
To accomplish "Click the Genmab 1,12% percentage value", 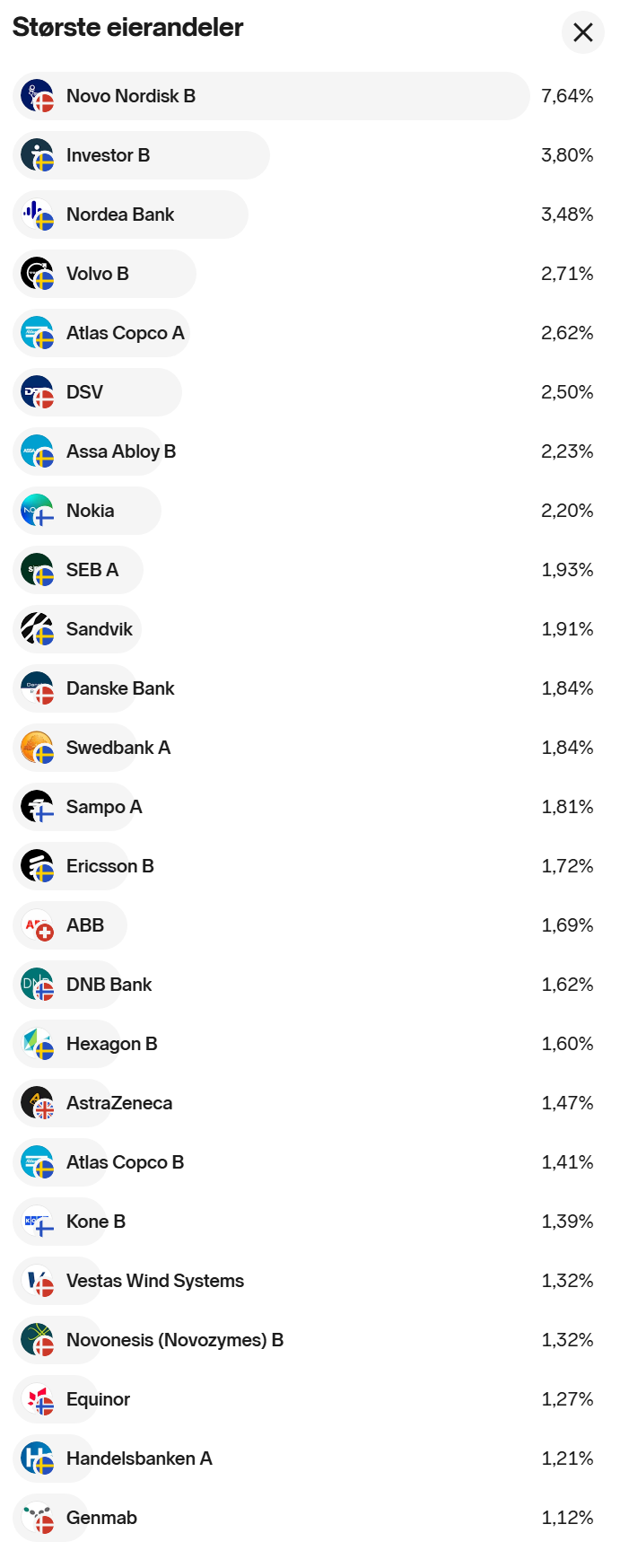I will [567, 1518].
